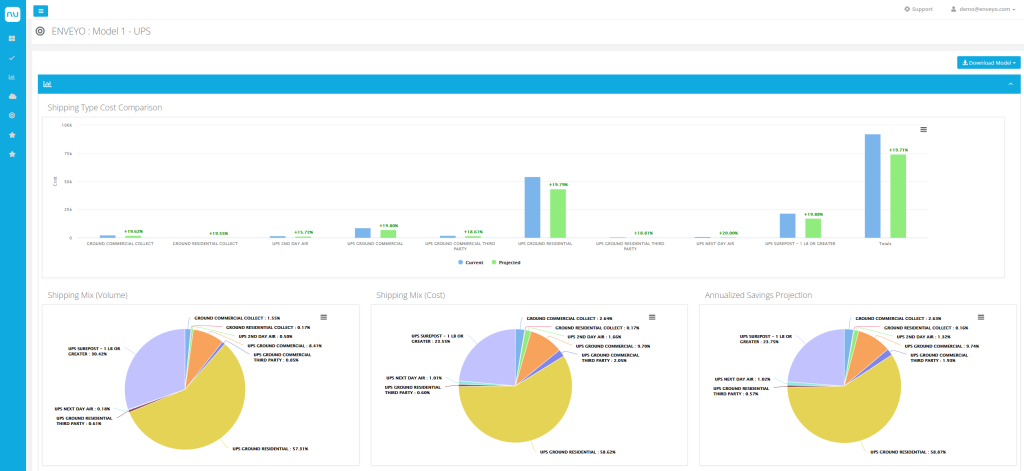The width and height of the screenshot is (1024, 471).
Task: Open the Download Model dropdown
Action: 988,62
